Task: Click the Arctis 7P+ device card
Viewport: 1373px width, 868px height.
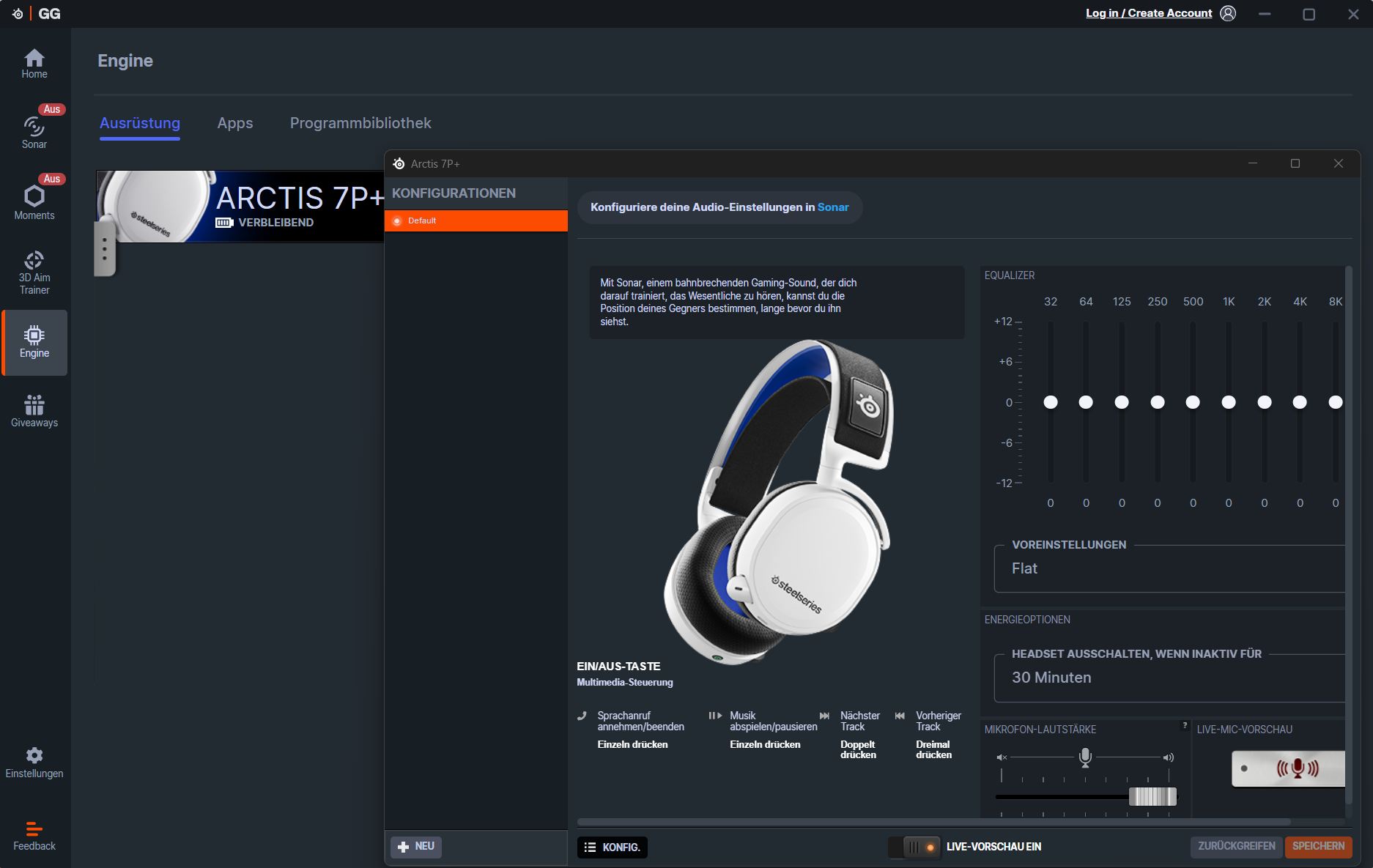Action: coord(240,207)
